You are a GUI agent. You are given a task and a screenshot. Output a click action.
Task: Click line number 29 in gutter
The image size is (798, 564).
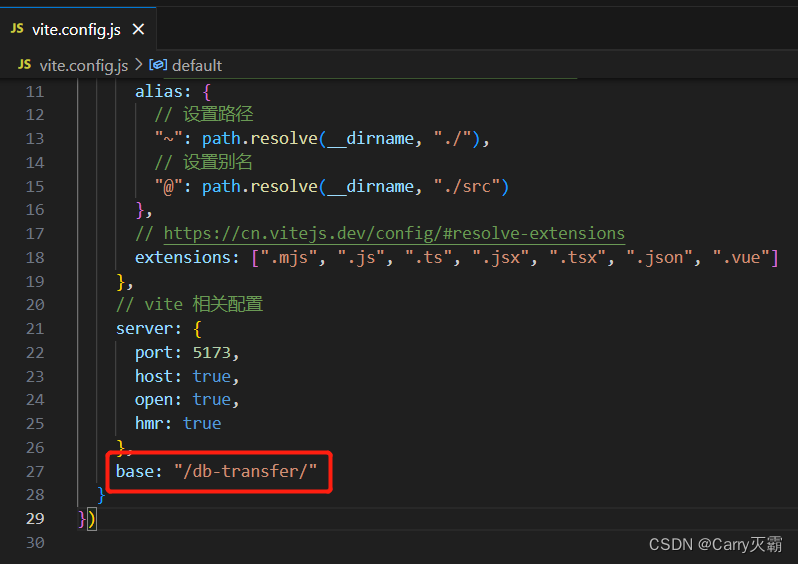coord(35,519)
